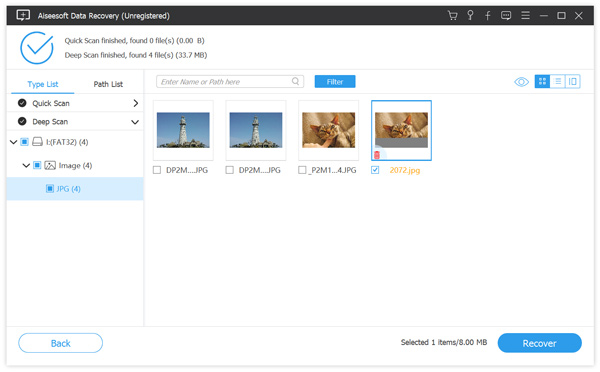Image resolution: width=600 pixels, height=372 pixels.
Task: Switch to content preview view
Action: pos(572,81)
